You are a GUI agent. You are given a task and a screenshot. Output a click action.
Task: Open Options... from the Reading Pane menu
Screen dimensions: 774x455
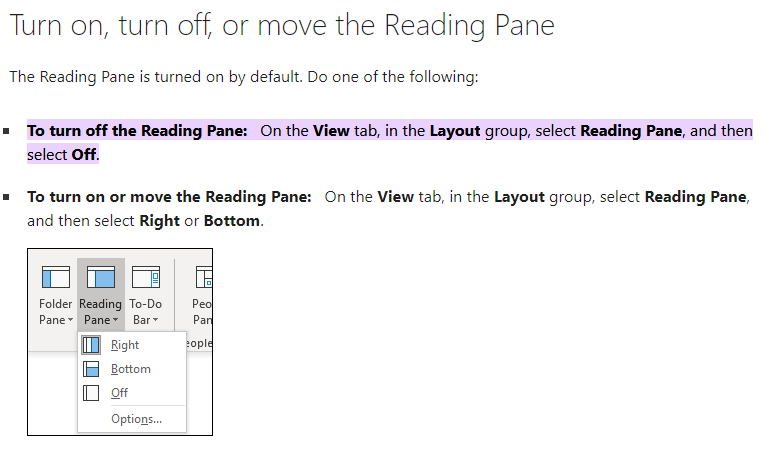(x=136, y=419)
